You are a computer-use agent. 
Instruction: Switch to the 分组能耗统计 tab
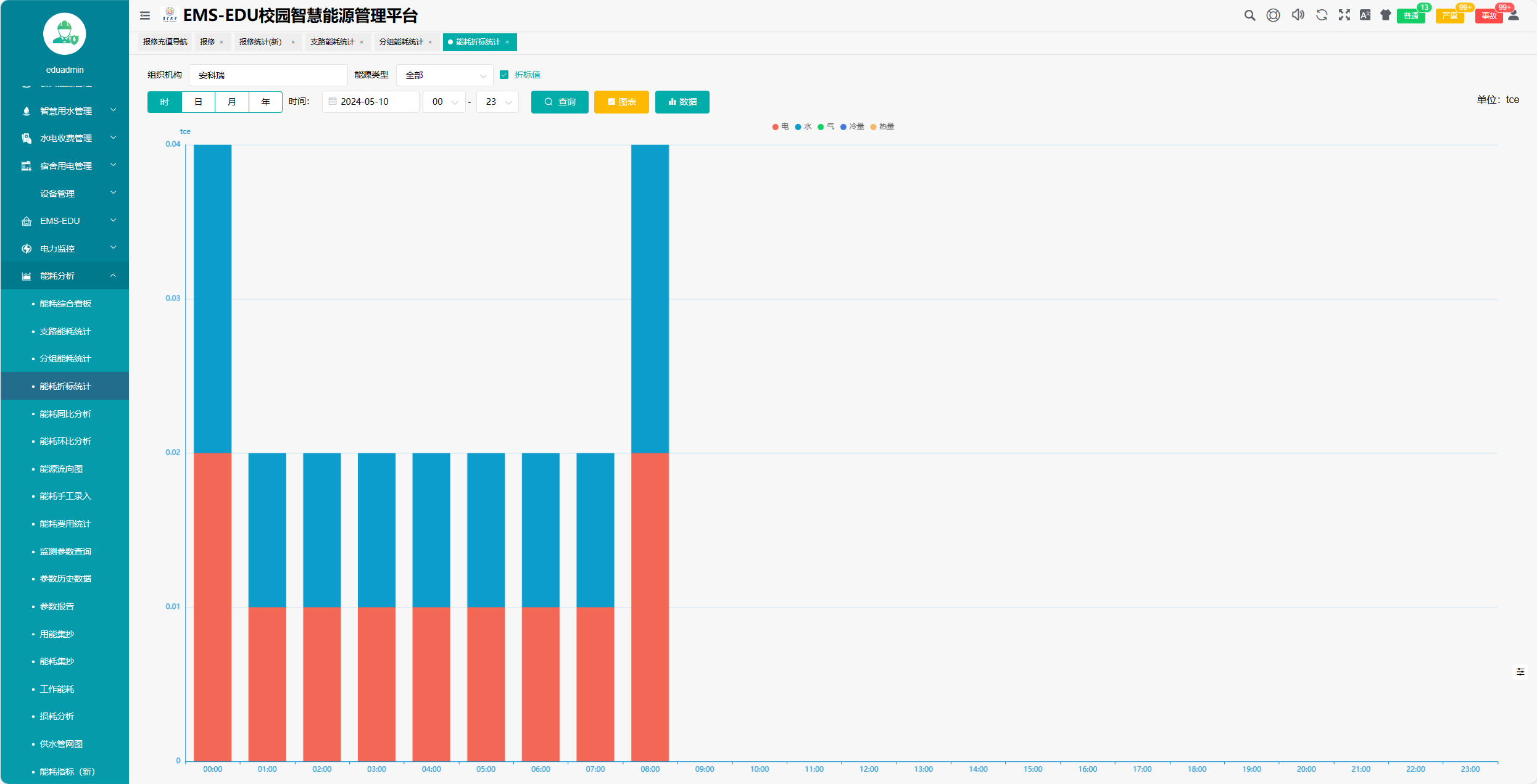coord(401,42)
